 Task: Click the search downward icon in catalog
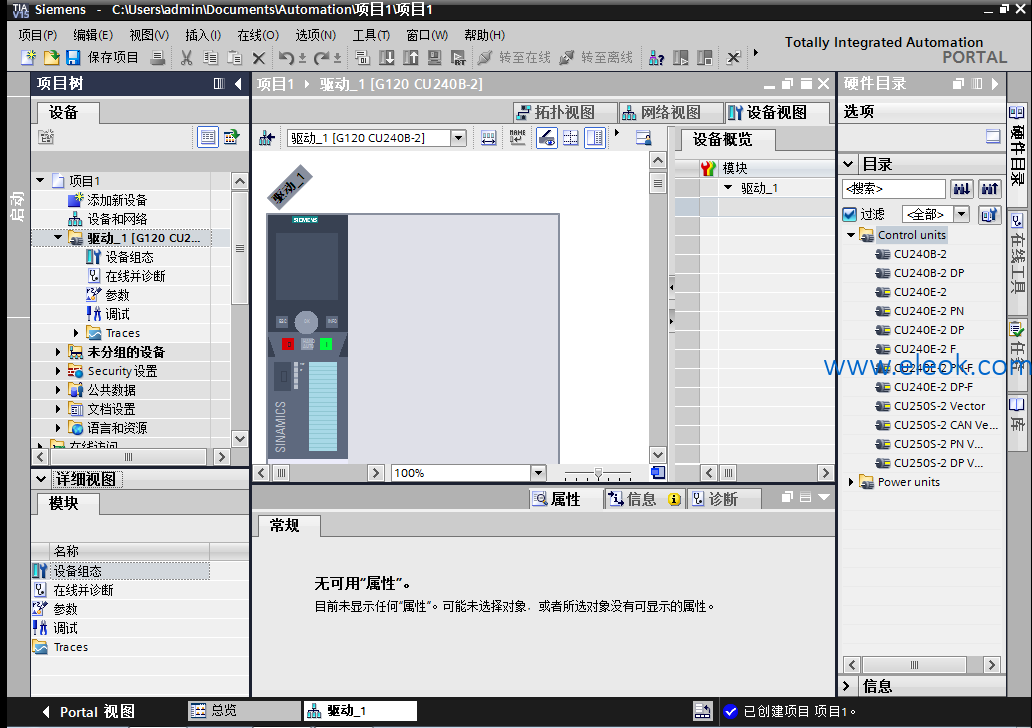[x=962, y=189]
